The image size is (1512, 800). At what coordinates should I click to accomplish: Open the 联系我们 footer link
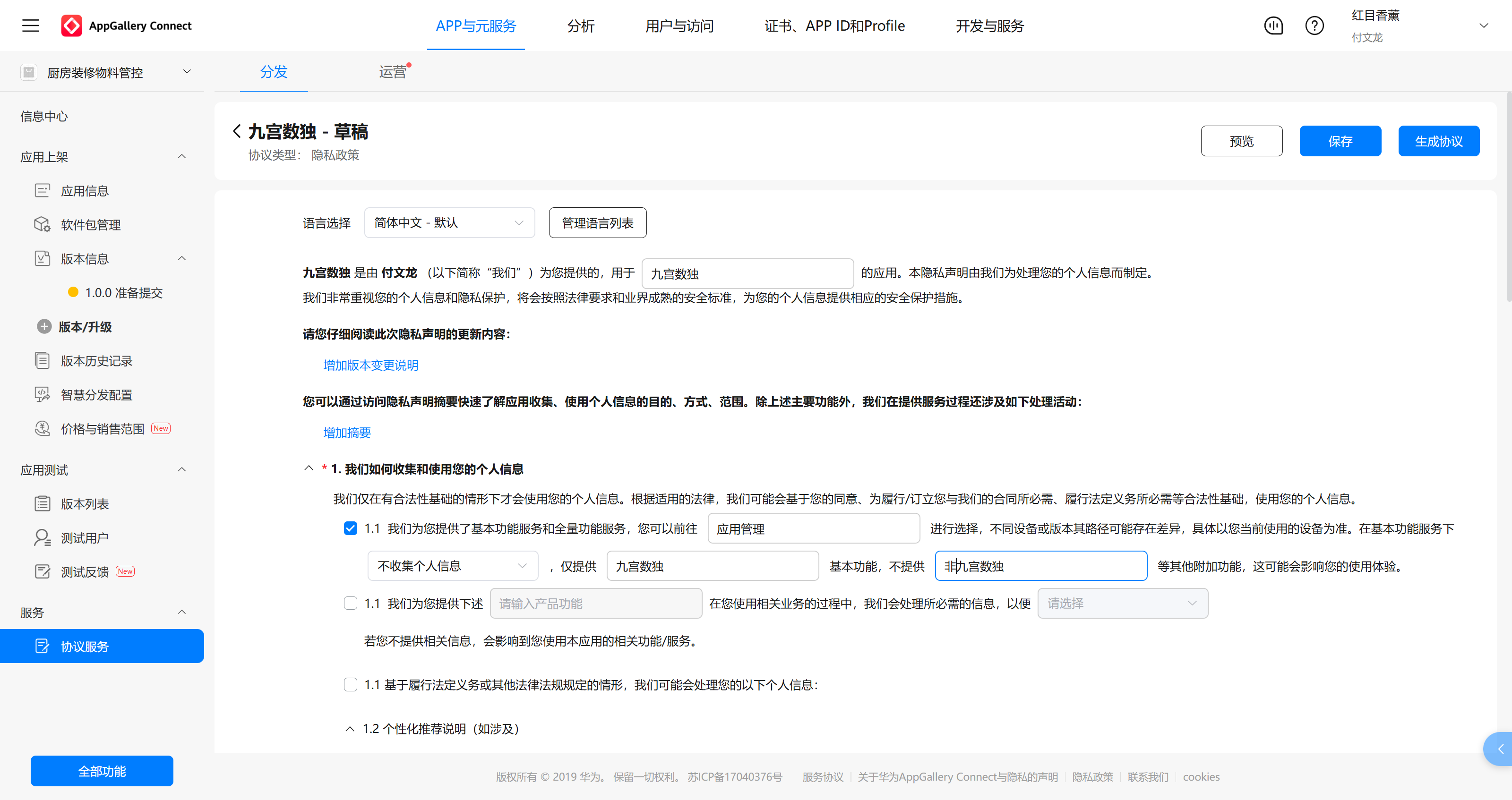tap(1148, 776)
